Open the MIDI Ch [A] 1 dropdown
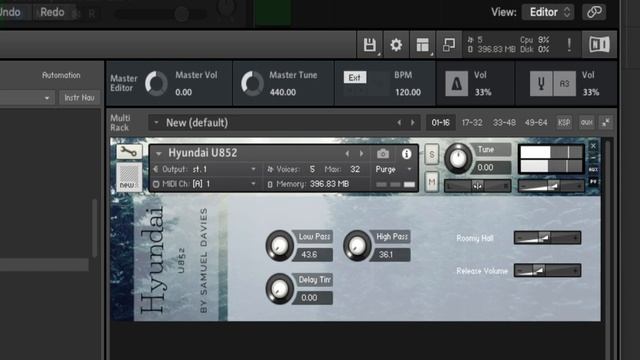This screenshot has width=640, height=360. (x=253, y=184)
